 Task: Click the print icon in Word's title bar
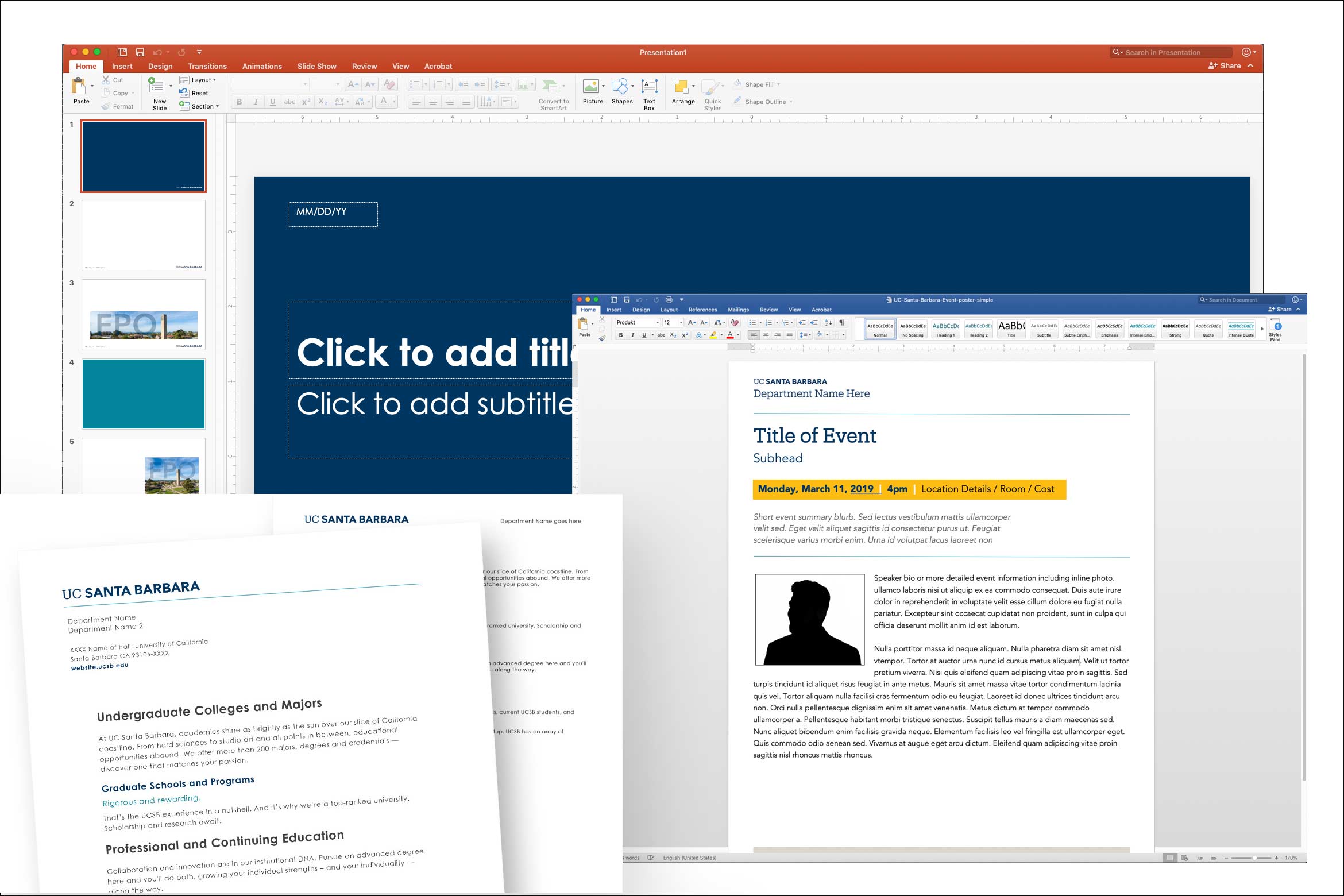coord(669,300)
